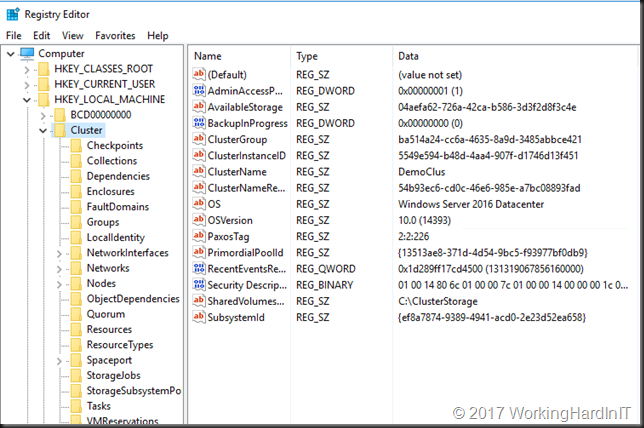644x428 pixels.
Task: Select the 10.0 (14393) data value
Action: click(x=424, y=221)
